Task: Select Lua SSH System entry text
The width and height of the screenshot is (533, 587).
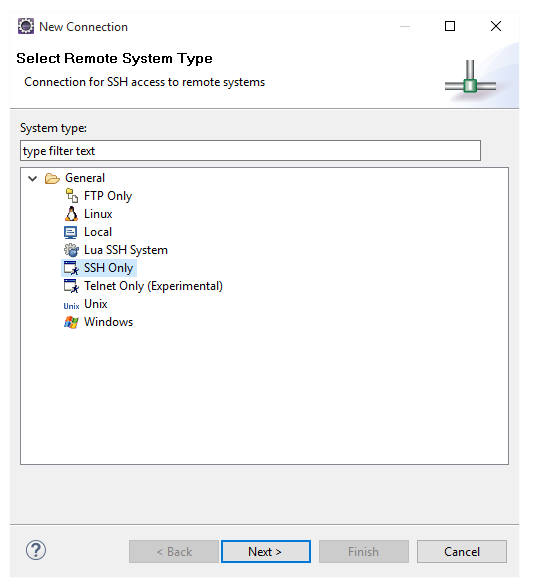Action: (126, 250)
